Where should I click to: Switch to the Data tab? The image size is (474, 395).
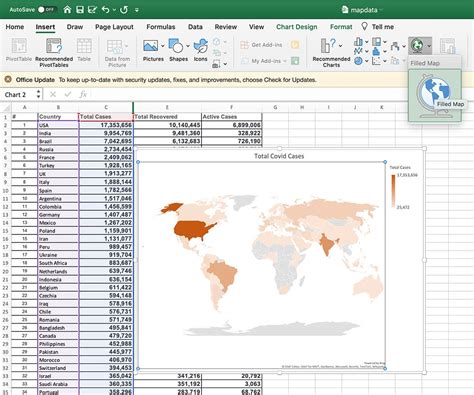point(195,27)
